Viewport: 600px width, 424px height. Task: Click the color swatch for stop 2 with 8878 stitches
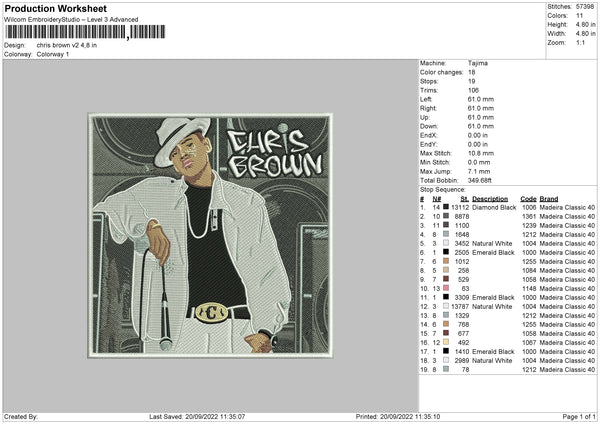446,216
